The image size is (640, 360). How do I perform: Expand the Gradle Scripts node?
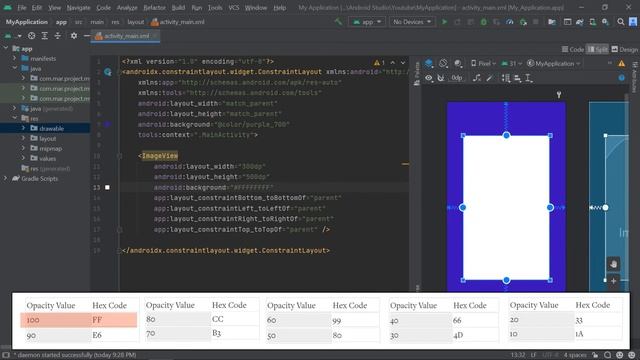(x=5, y=178)
